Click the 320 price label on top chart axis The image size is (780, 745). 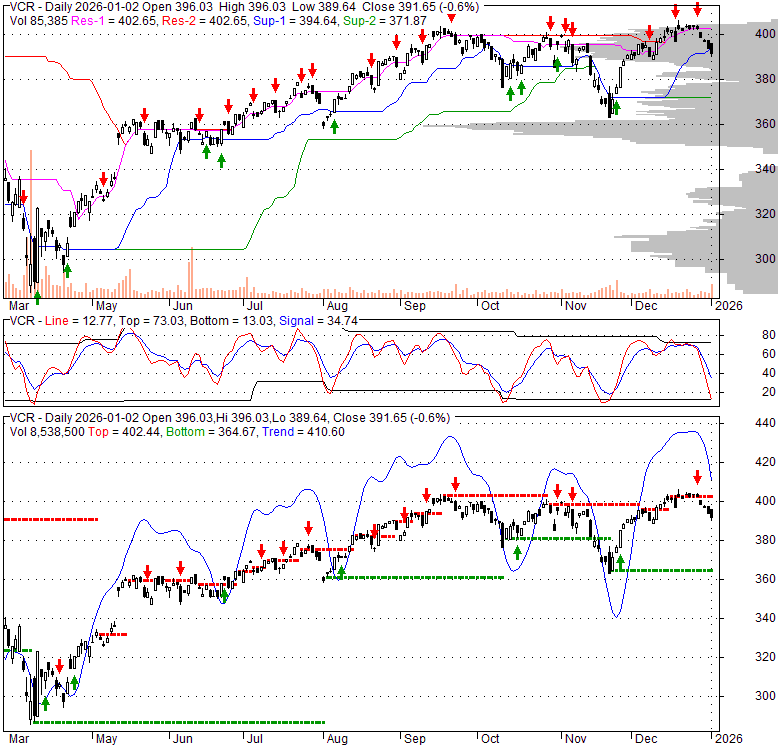pyautogui.click(x=765, y=213)
